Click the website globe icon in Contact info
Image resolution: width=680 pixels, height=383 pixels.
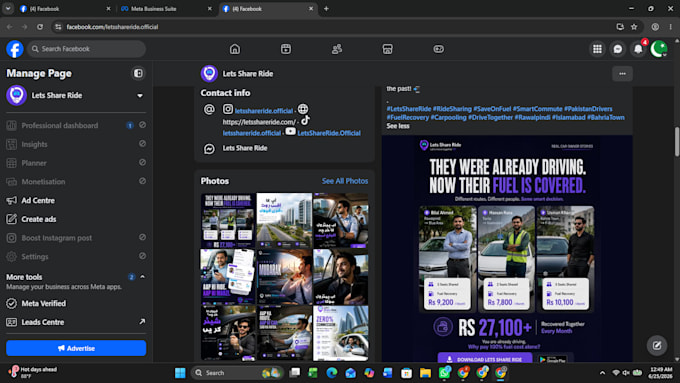pos(303,109)
